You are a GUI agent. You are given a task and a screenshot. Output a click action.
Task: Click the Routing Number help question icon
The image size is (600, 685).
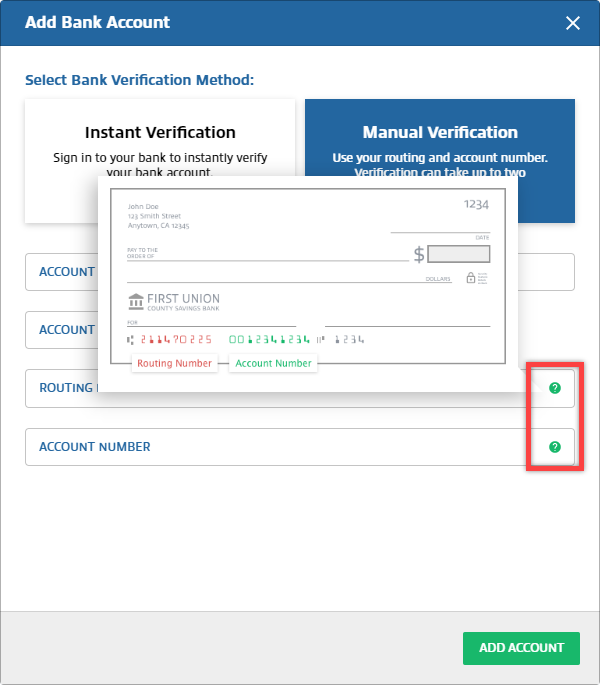(x=555, y=388)
